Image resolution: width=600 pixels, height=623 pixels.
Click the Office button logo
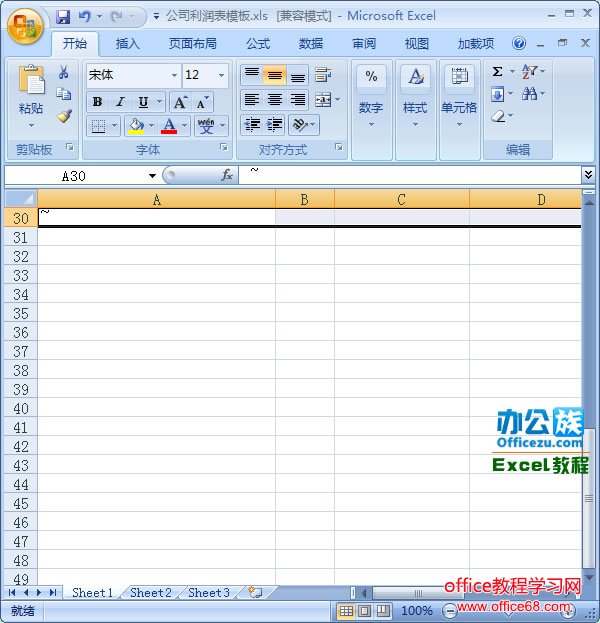pos(25,26)
